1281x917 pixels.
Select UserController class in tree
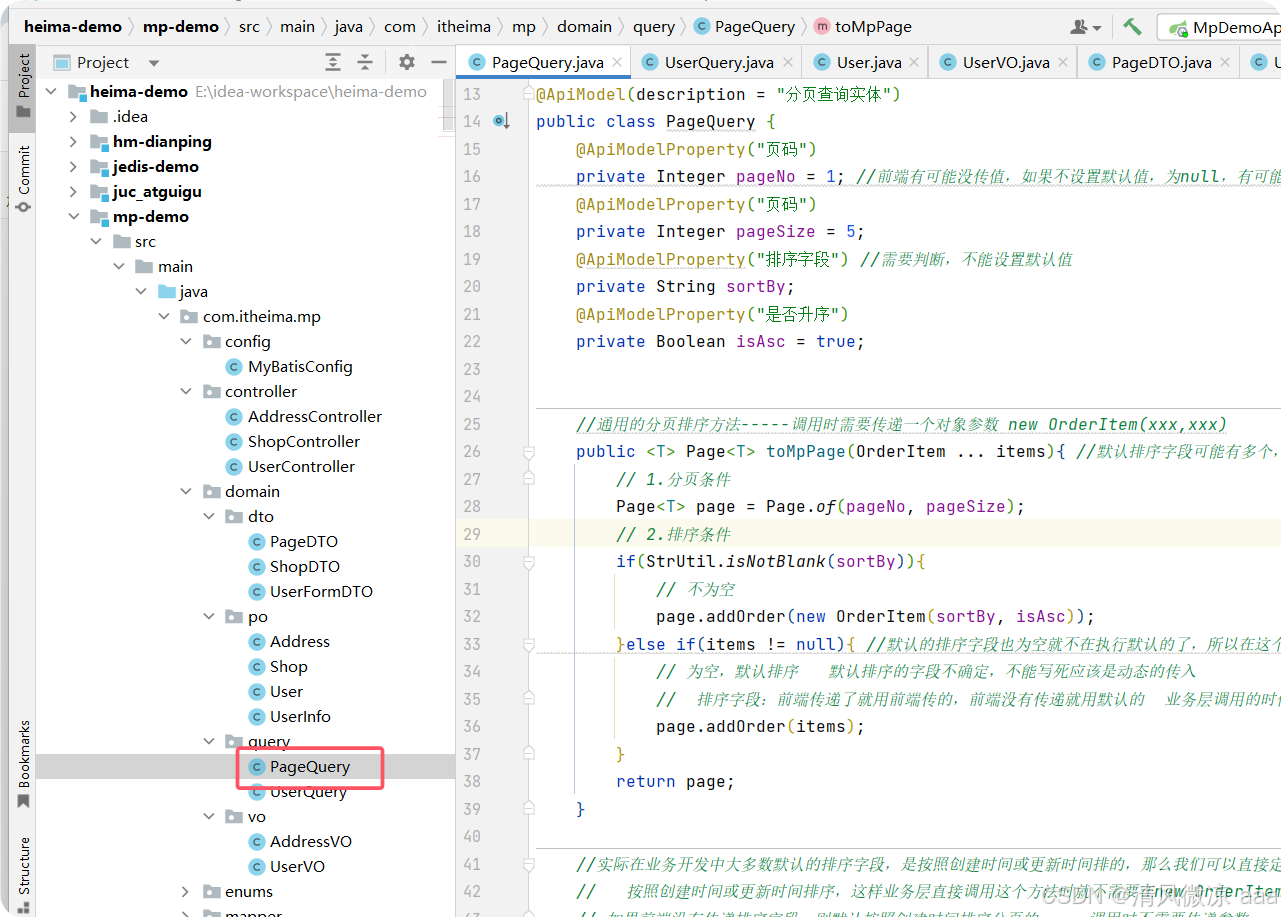tap(291, 467)
